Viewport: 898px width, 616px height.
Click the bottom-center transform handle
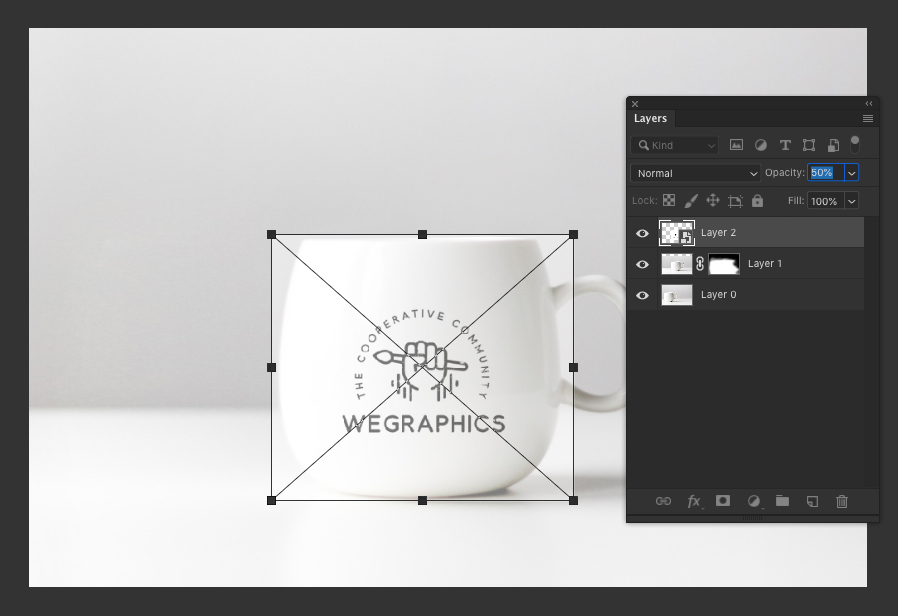(x=423, y=500)
